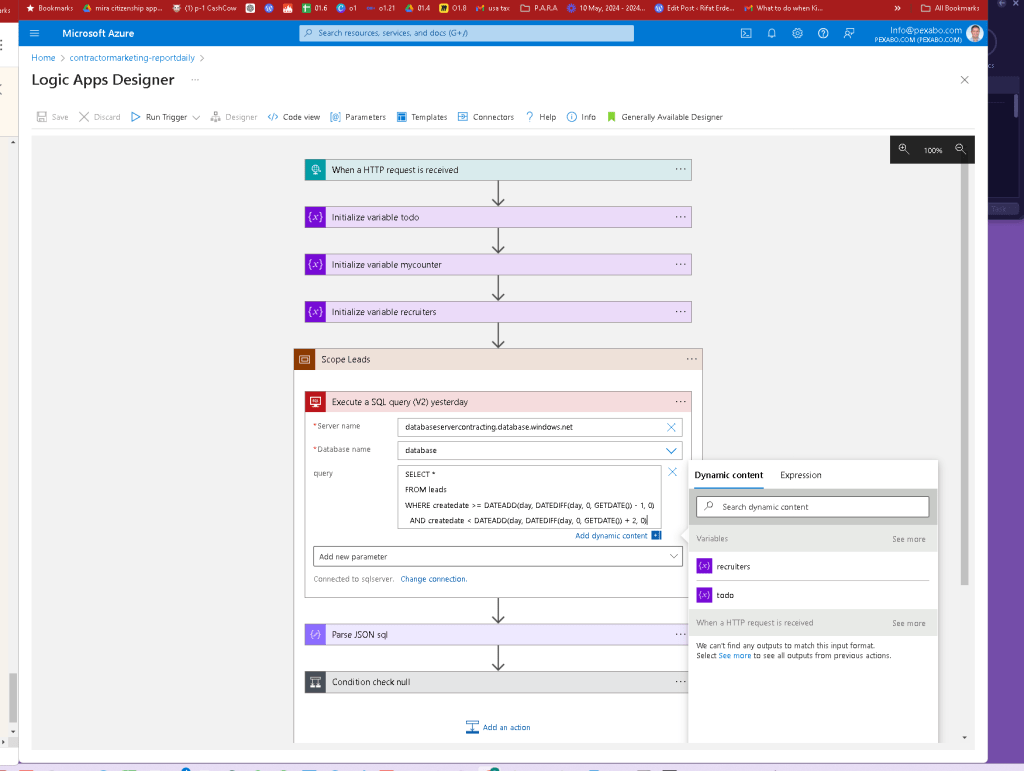Insert the recruiters variable
The image size is (1024, 771).
812,566
